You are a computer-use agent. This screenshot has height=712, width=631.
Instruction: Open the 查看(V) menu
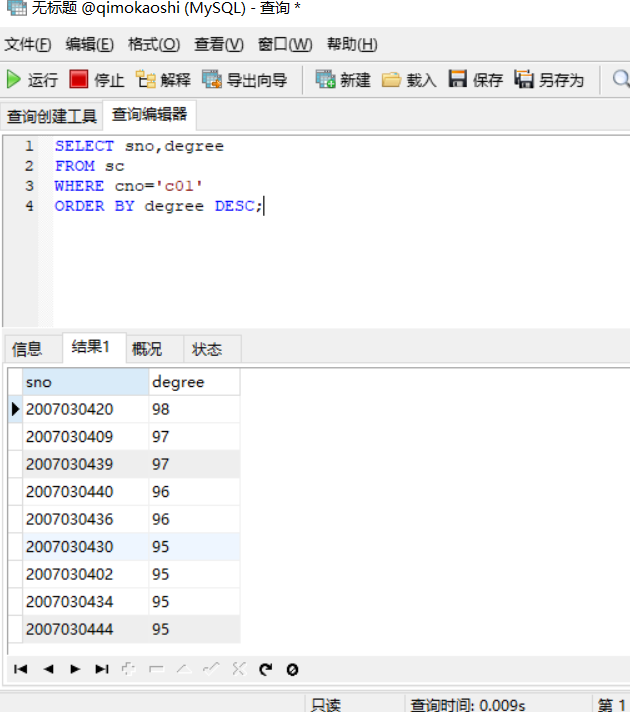pyautogui.click(x=219, y=44)
